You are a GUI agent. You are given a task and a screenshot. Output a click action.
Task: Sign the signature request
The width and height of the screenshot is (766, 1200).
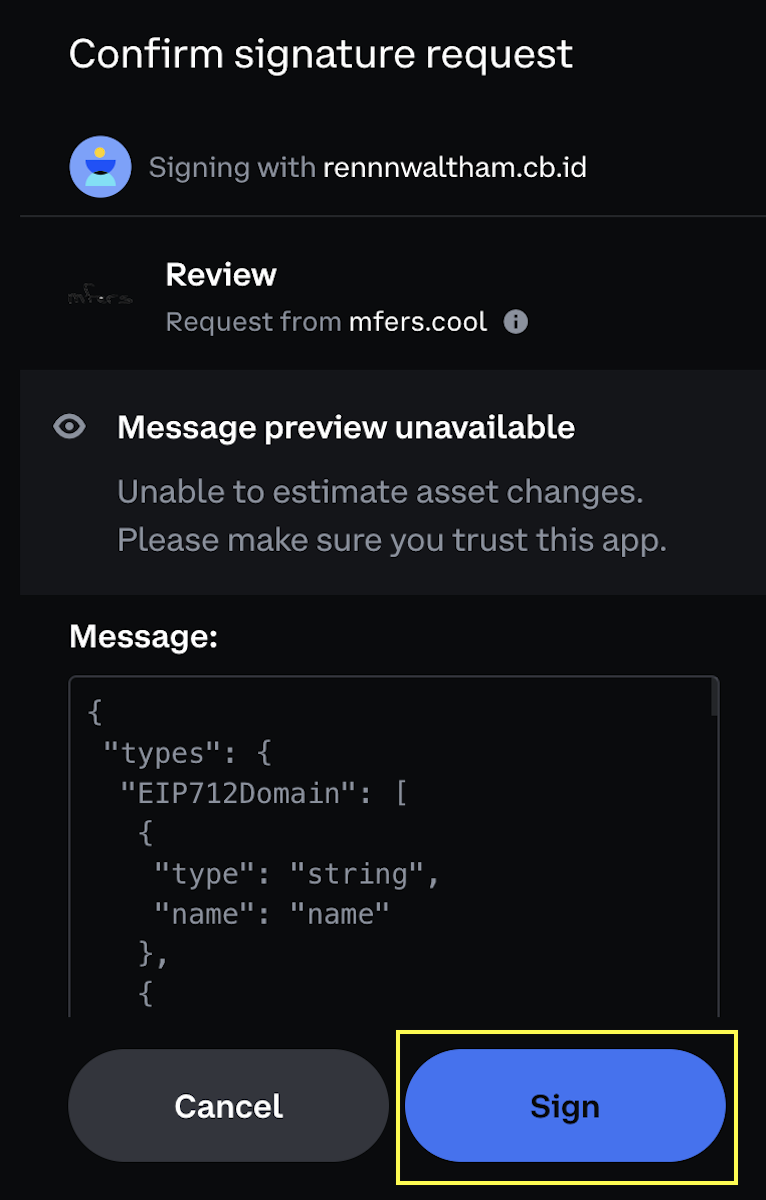click(x=565, y=1106)
